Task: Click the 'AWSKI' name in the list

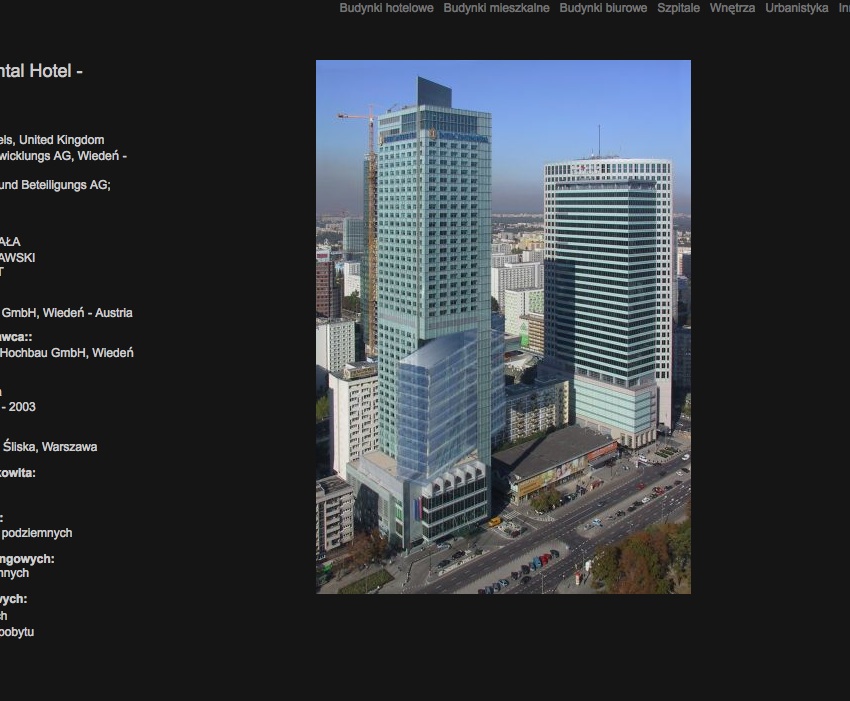Action: [17, 257]
